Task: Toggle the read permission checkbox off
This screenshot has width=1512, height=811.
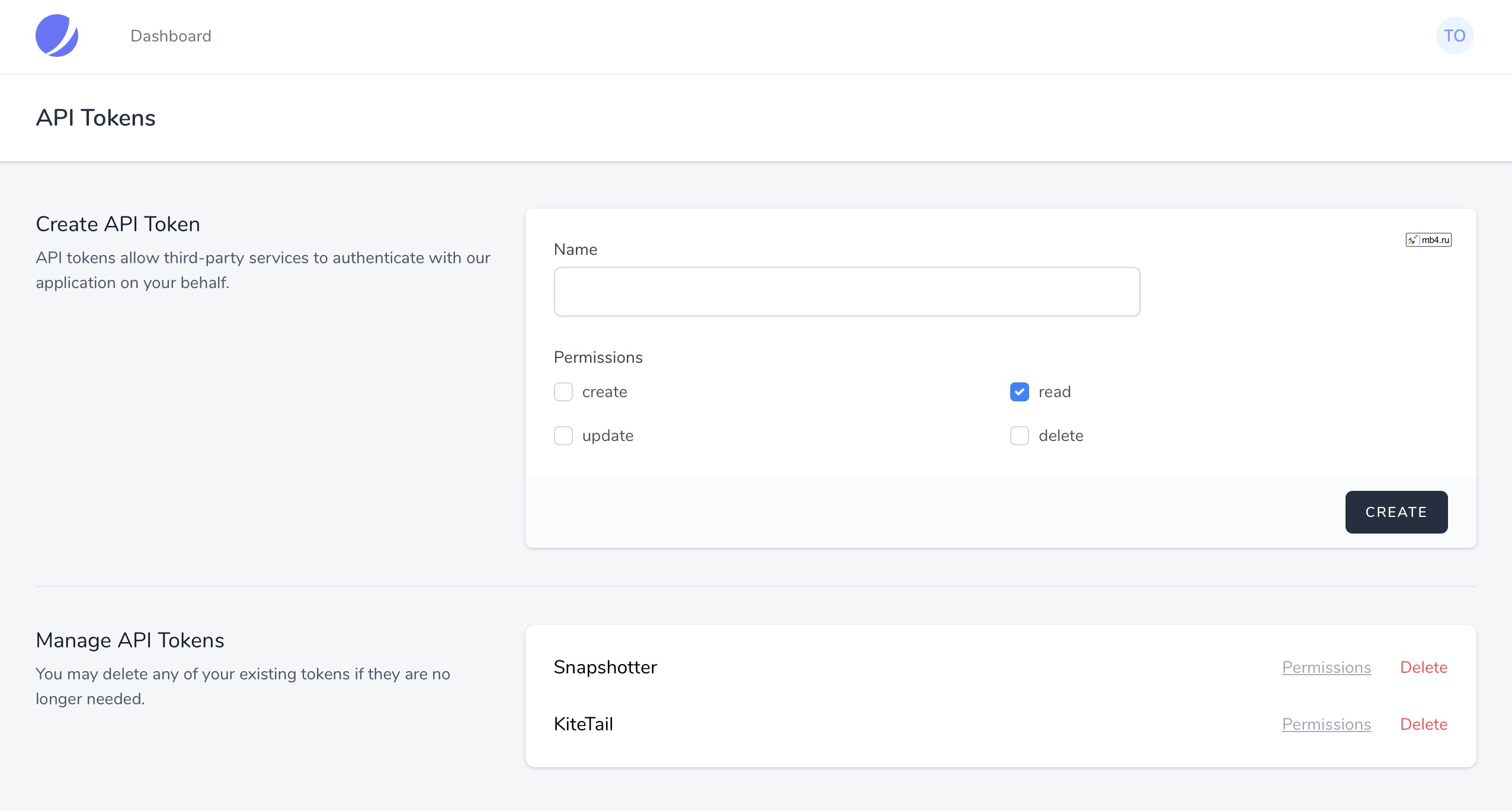Action: [1020, 391]
